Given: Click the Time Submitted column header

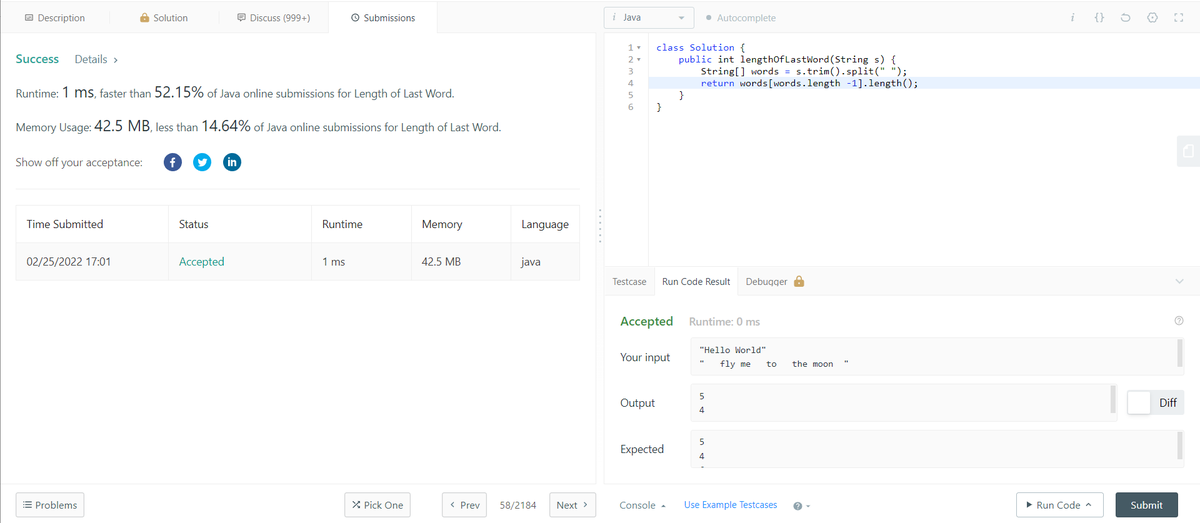Looking at the screenshot, I should pyautogui.click(x=65, y=224).
